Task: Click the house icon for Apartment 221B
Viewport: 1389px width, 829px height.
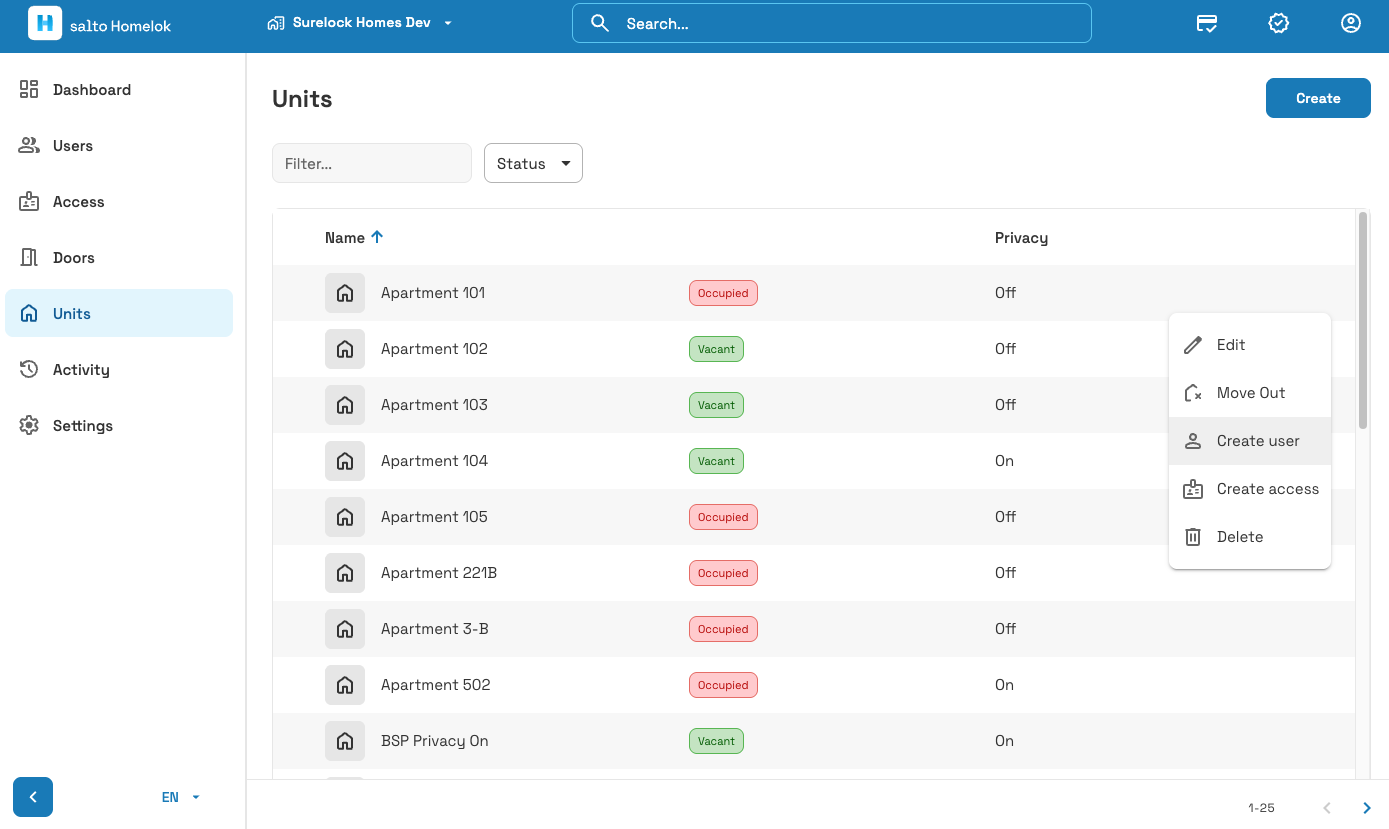Action: (x=345, y=573)
